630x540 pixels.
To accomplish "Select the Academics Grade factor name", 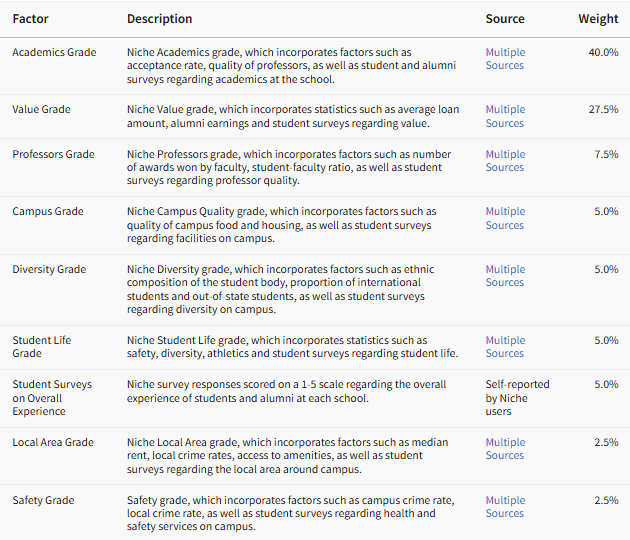I will [54, 52].
